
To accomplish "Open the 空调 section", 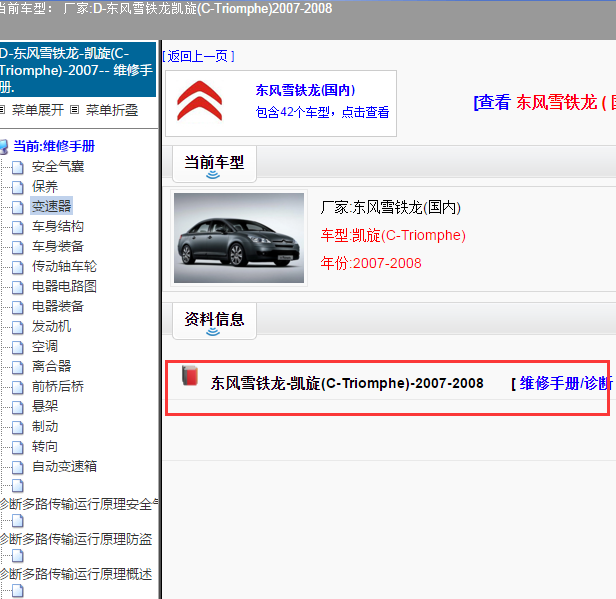I will tap(45, 346).
